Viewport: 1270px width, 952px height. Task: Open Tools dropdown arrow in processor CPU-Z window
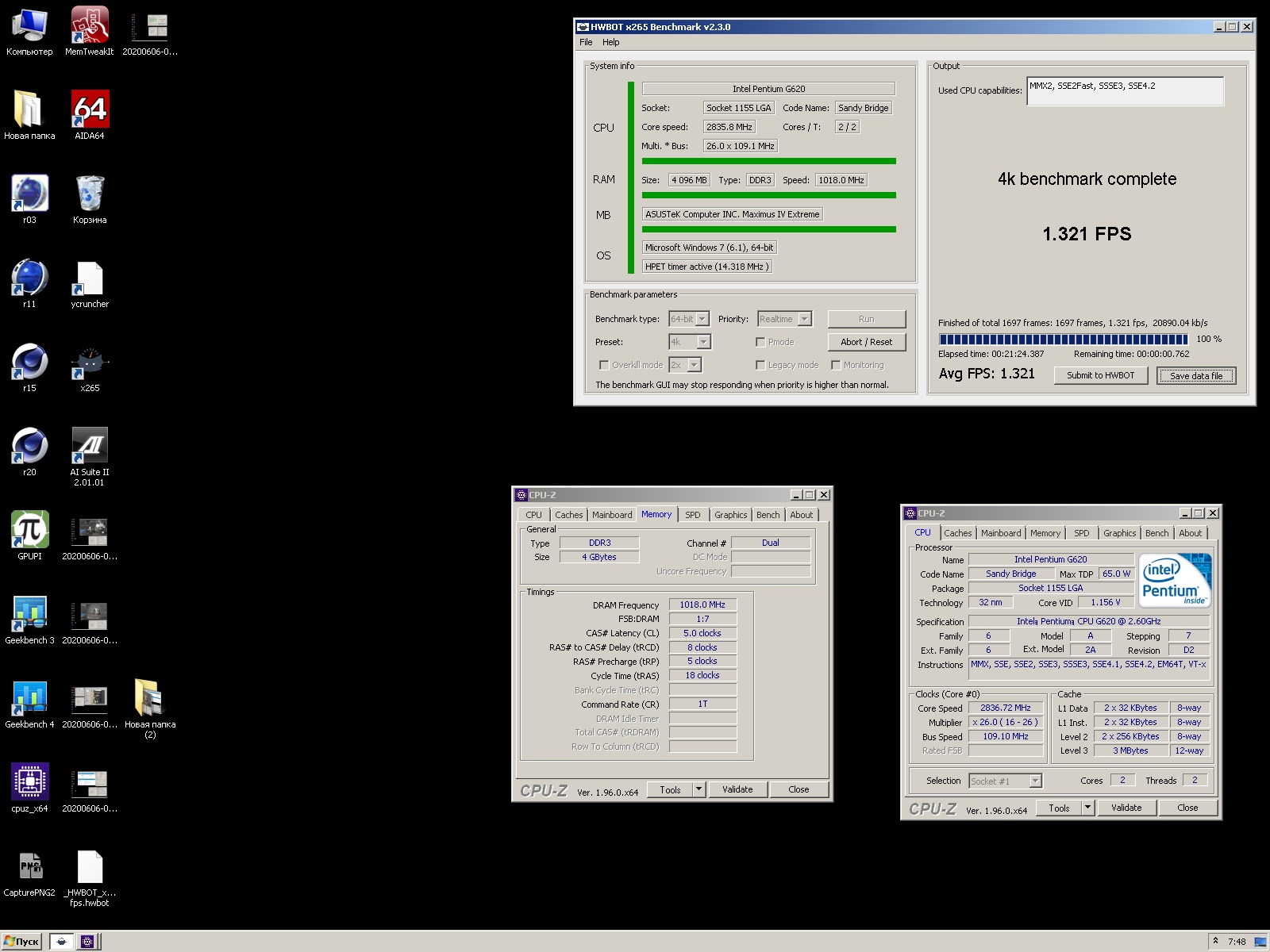click(1087, 808)
